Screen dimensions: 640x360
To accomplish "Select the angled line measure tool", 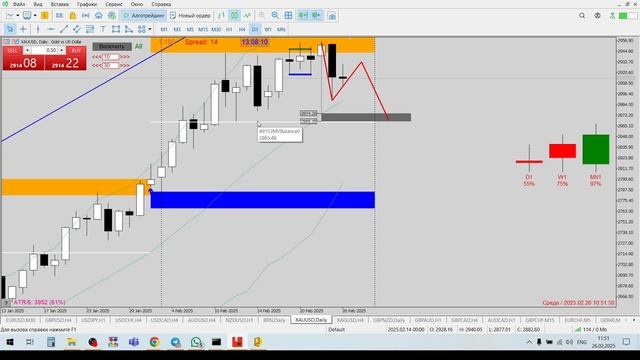I will coord(129,29).
